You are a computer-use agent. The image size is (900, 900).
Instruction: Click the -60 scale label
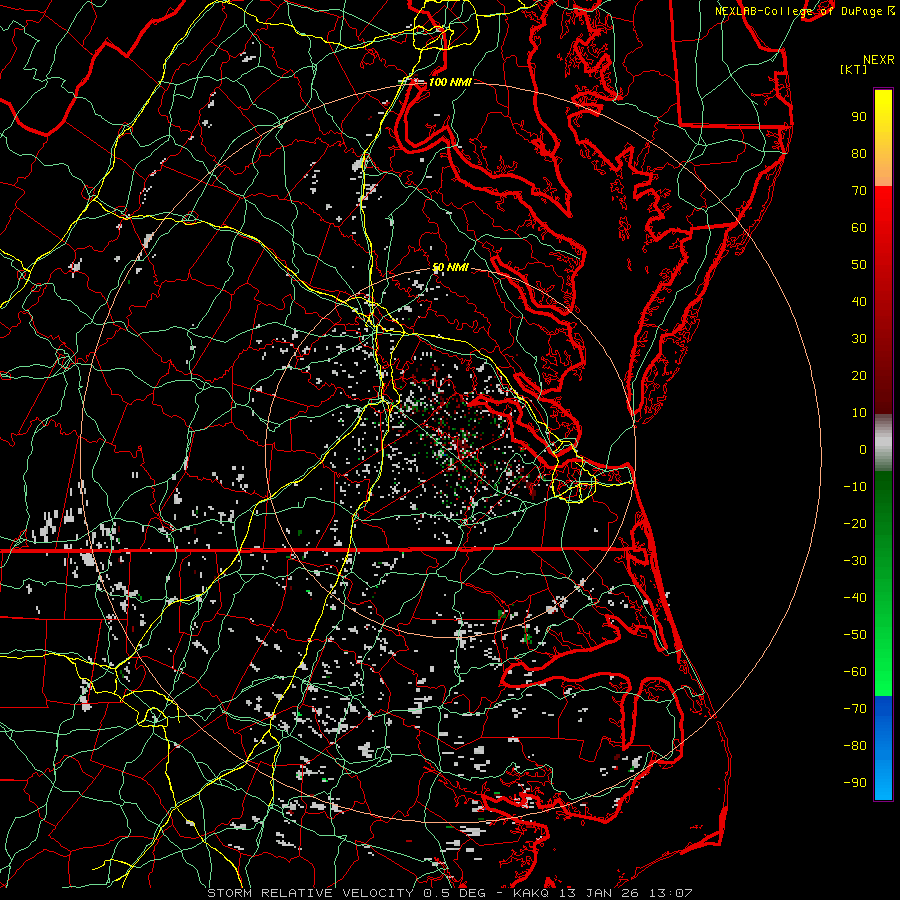(x=855, y=672)
